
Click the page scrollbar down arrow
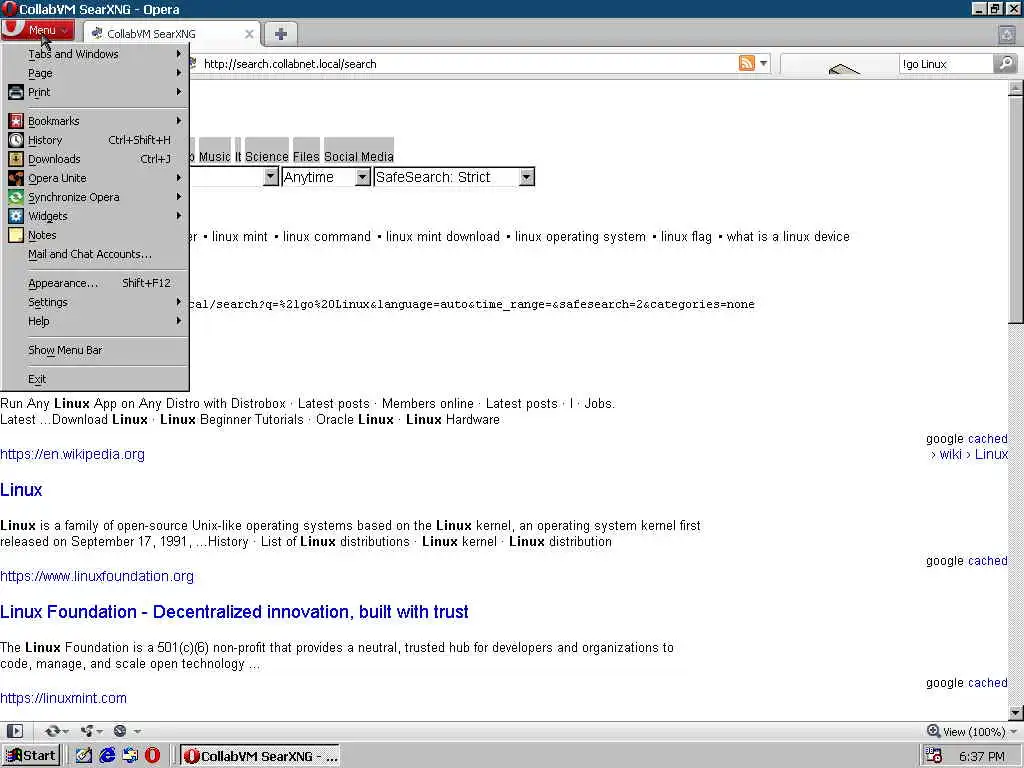coord(1016,712)
